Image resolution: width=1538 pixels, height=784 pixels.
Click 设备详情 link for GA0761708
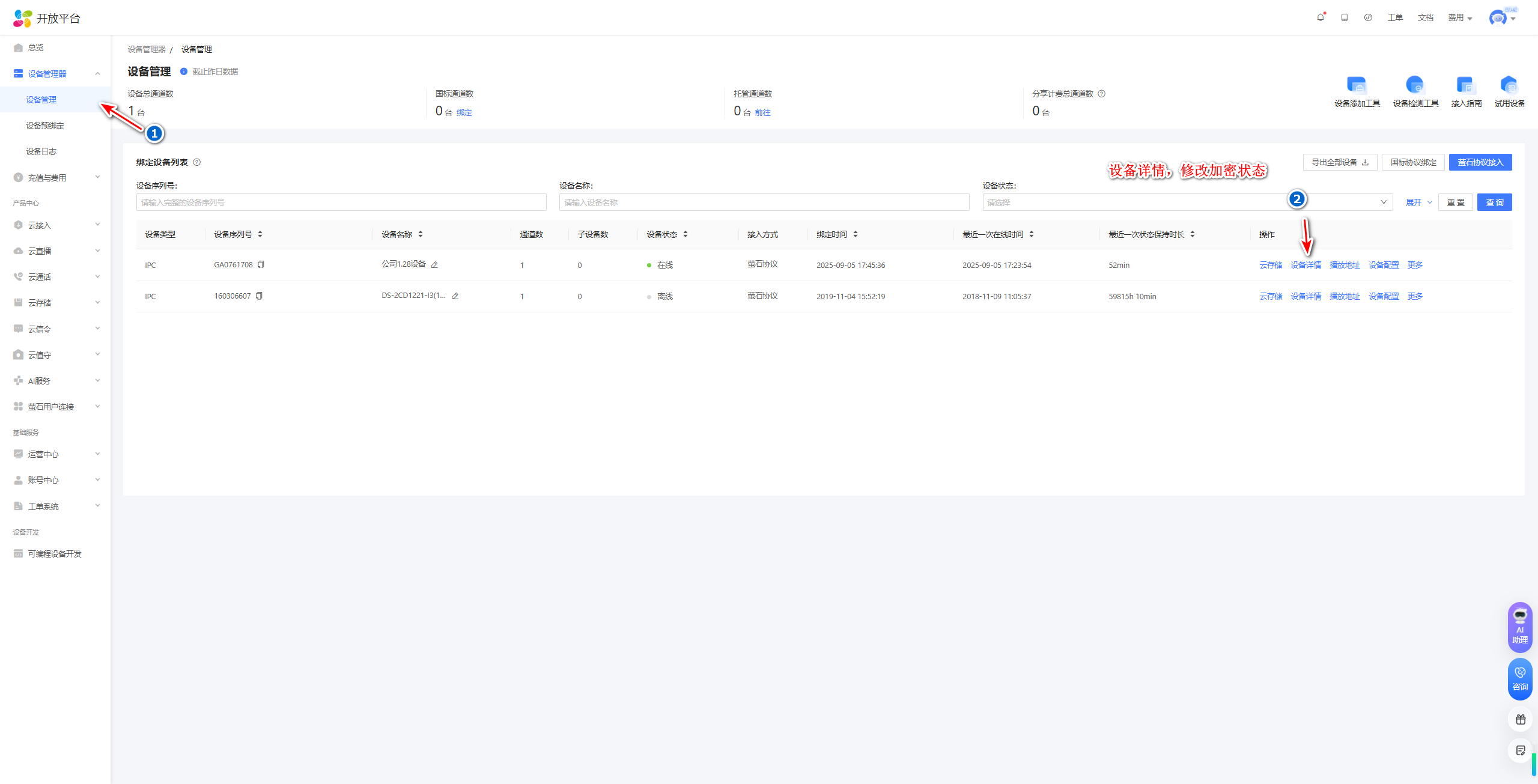[1305, 265]
